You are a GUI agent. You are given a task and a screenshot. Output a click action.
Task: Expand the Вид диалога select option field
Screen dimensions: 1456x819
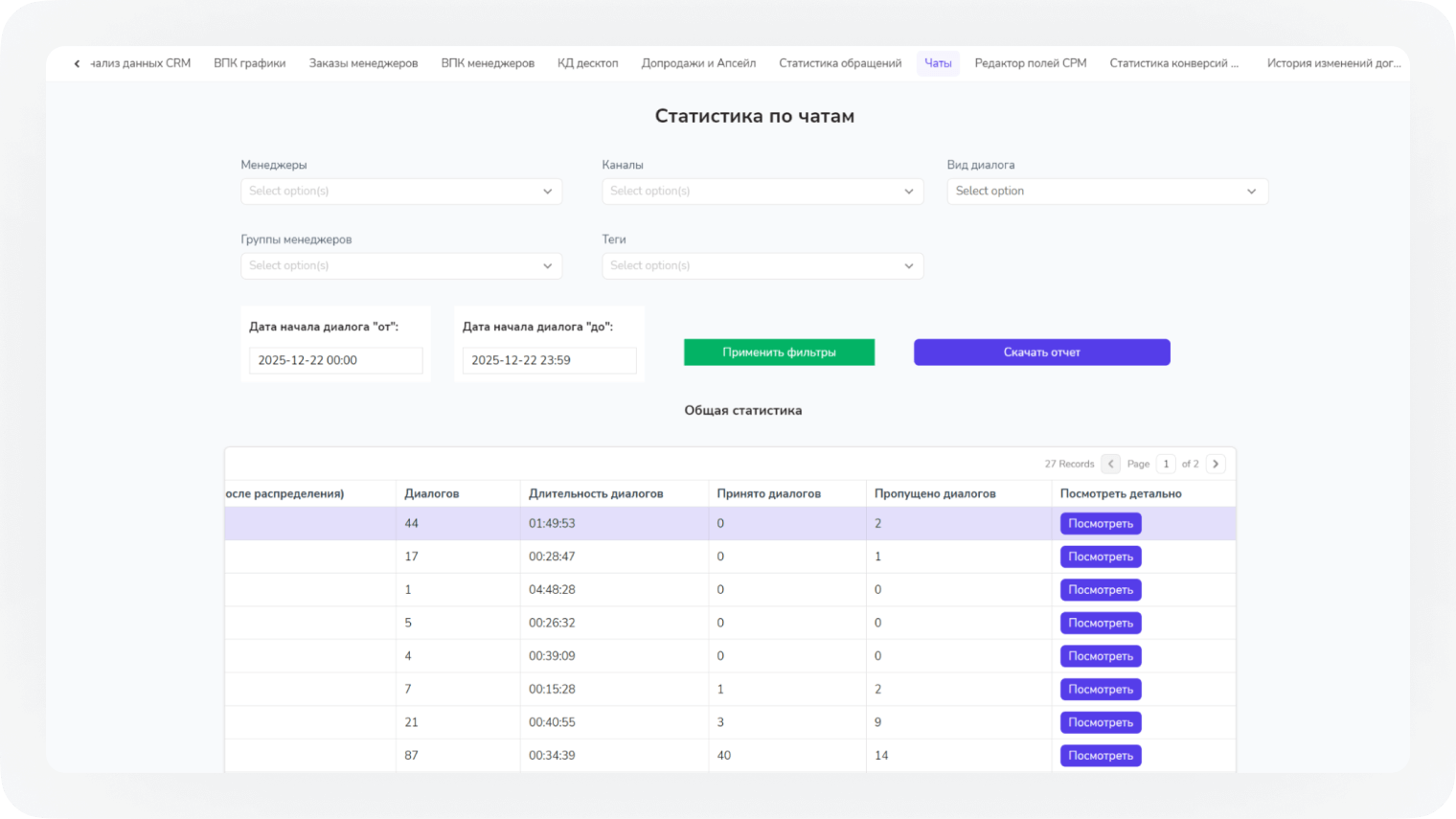(x=1107, y=191)
